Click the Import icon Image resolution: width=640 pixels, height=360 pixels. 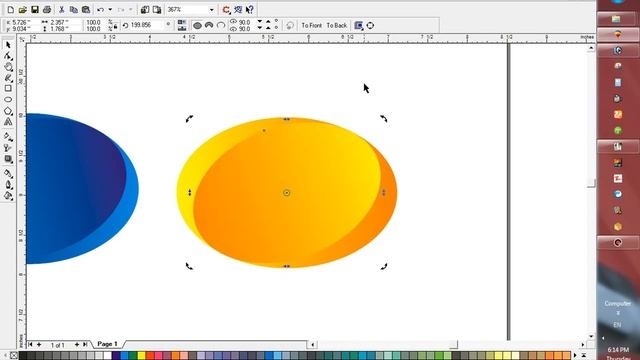click(x=145, y=9)
